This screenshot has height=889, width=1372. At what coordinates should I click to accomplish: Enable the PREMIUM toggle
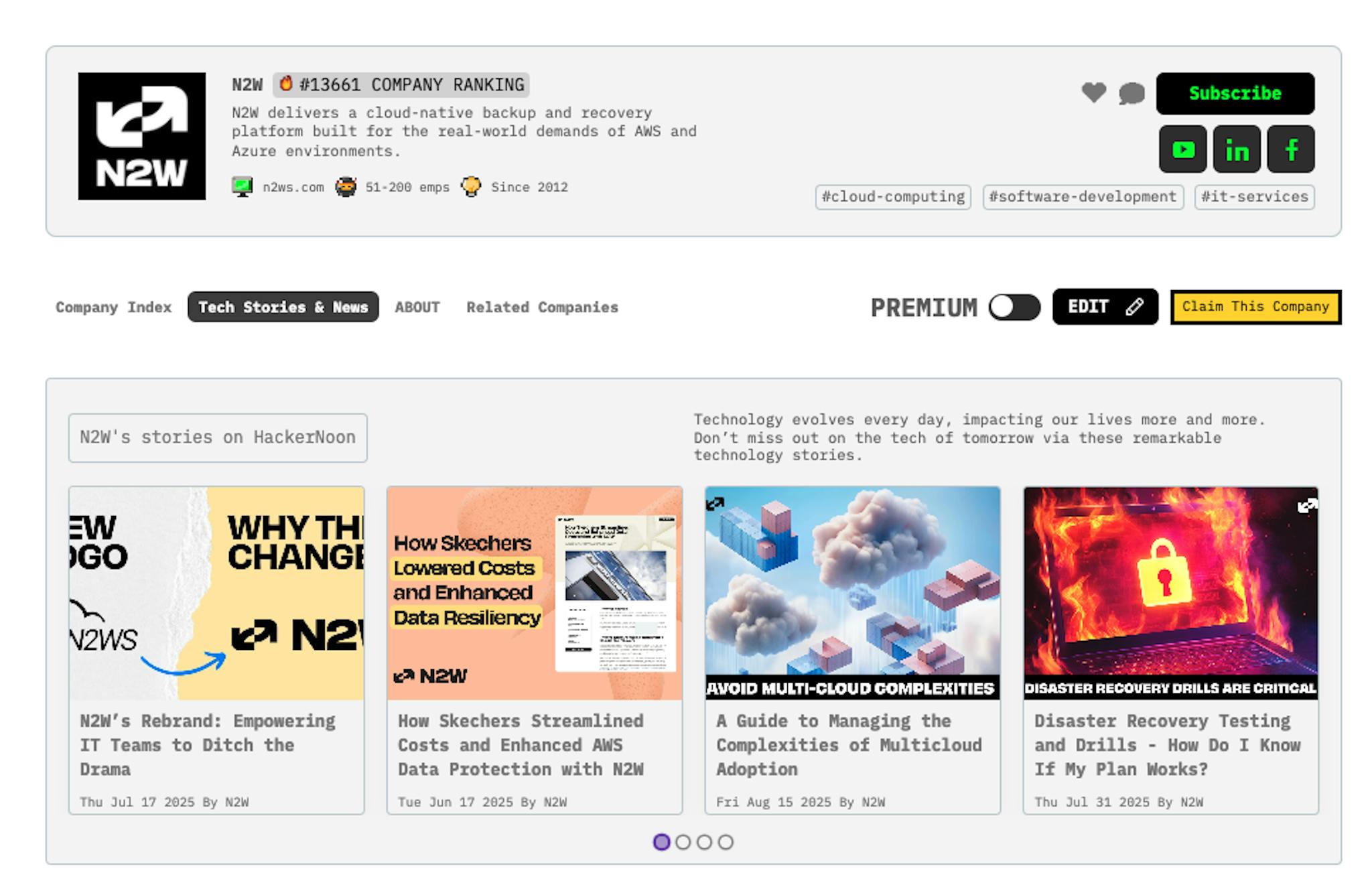coord(1013,306)
